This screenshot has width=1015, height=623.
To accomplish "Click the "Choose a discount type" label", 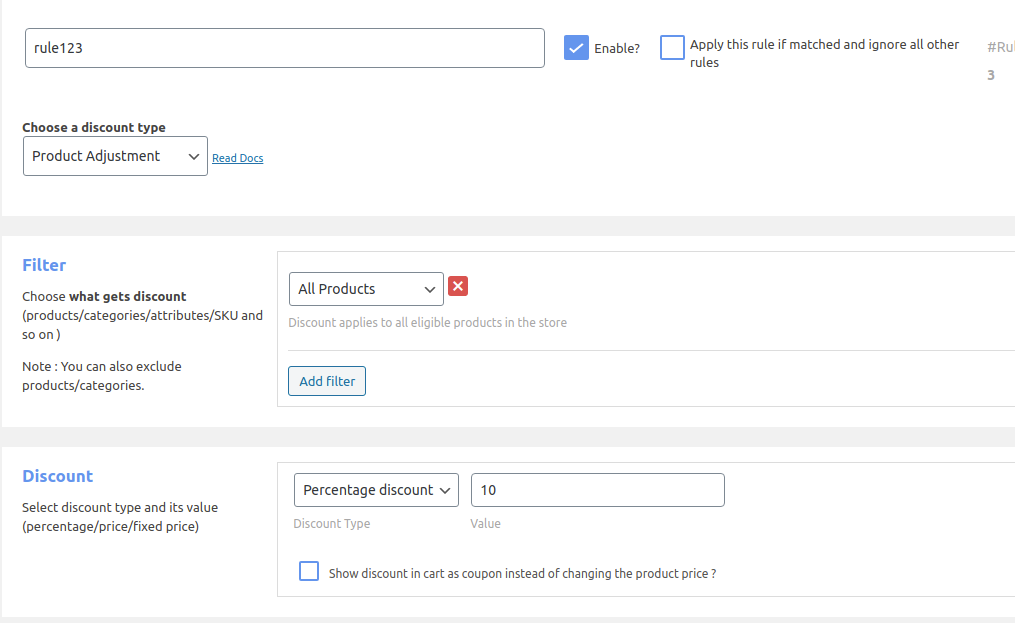I will click(94, 127).
